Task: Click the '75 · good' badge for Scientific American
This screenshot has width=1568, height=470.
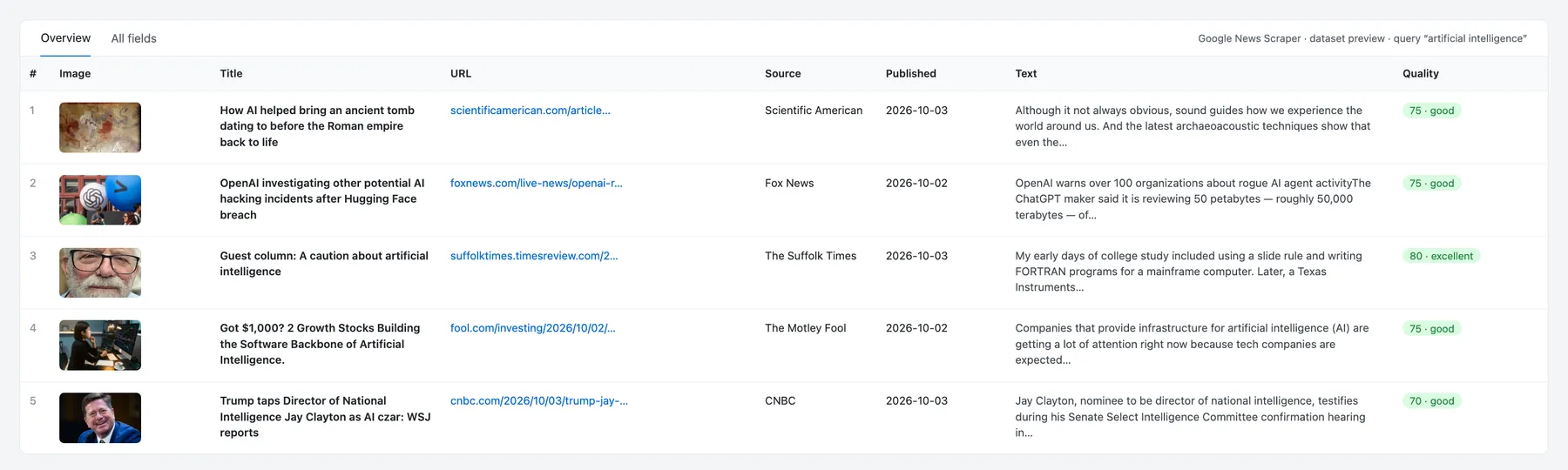Action: (1432, 111)
